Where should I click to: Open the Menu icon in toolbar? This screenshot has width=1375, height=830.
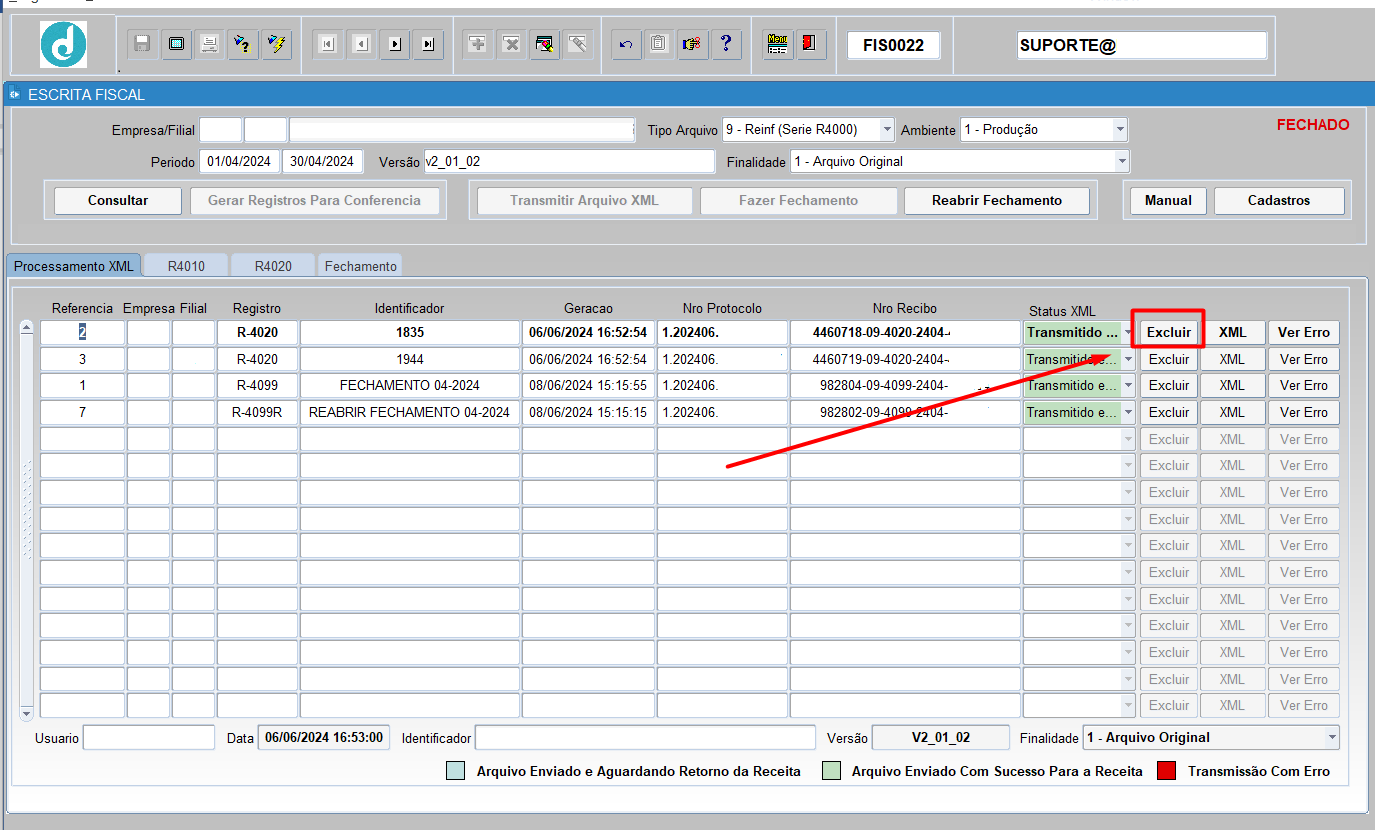(778, 44)
